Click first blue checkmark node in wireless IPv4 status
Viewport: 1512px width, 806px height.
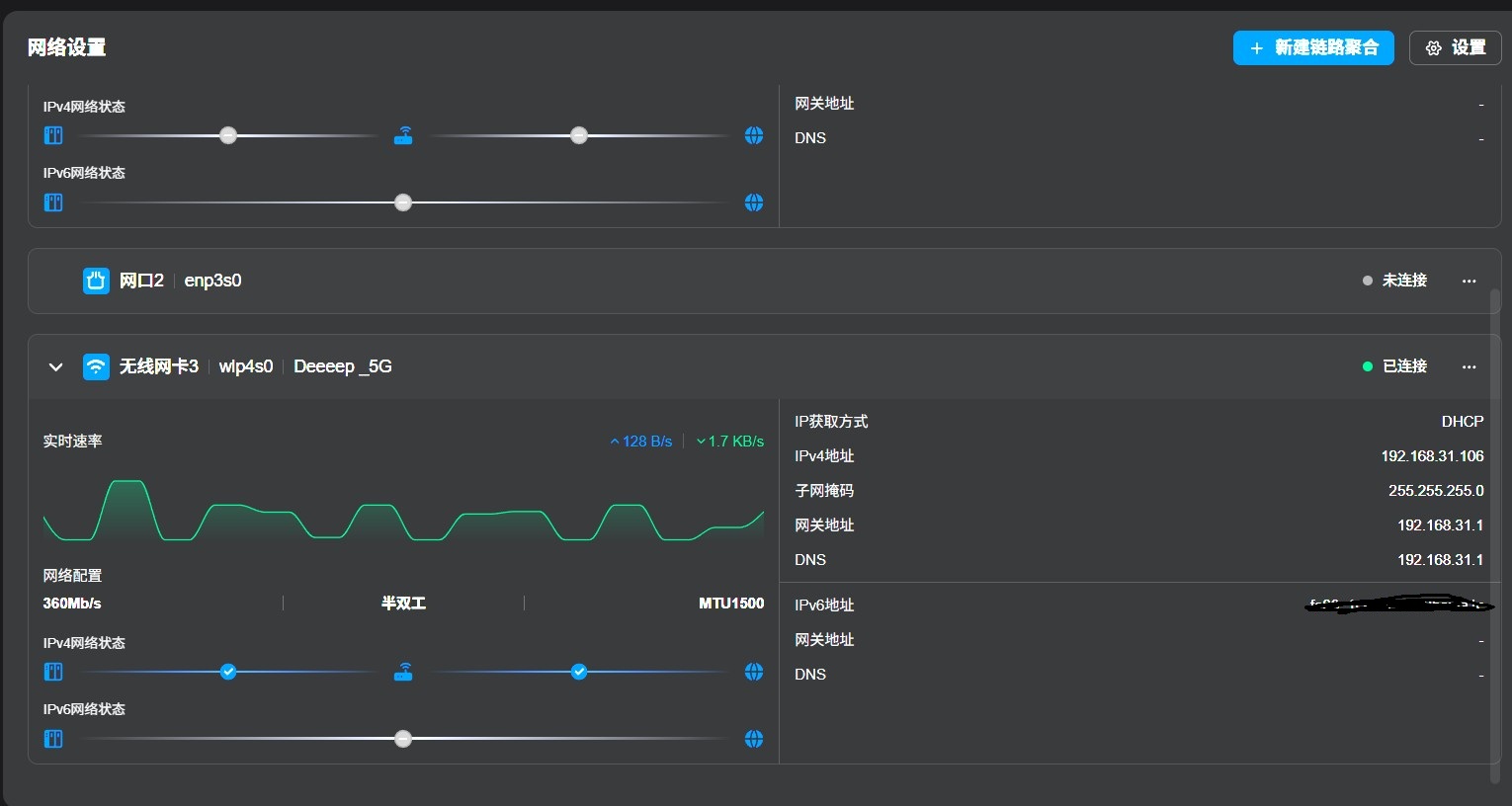point(228,672)
